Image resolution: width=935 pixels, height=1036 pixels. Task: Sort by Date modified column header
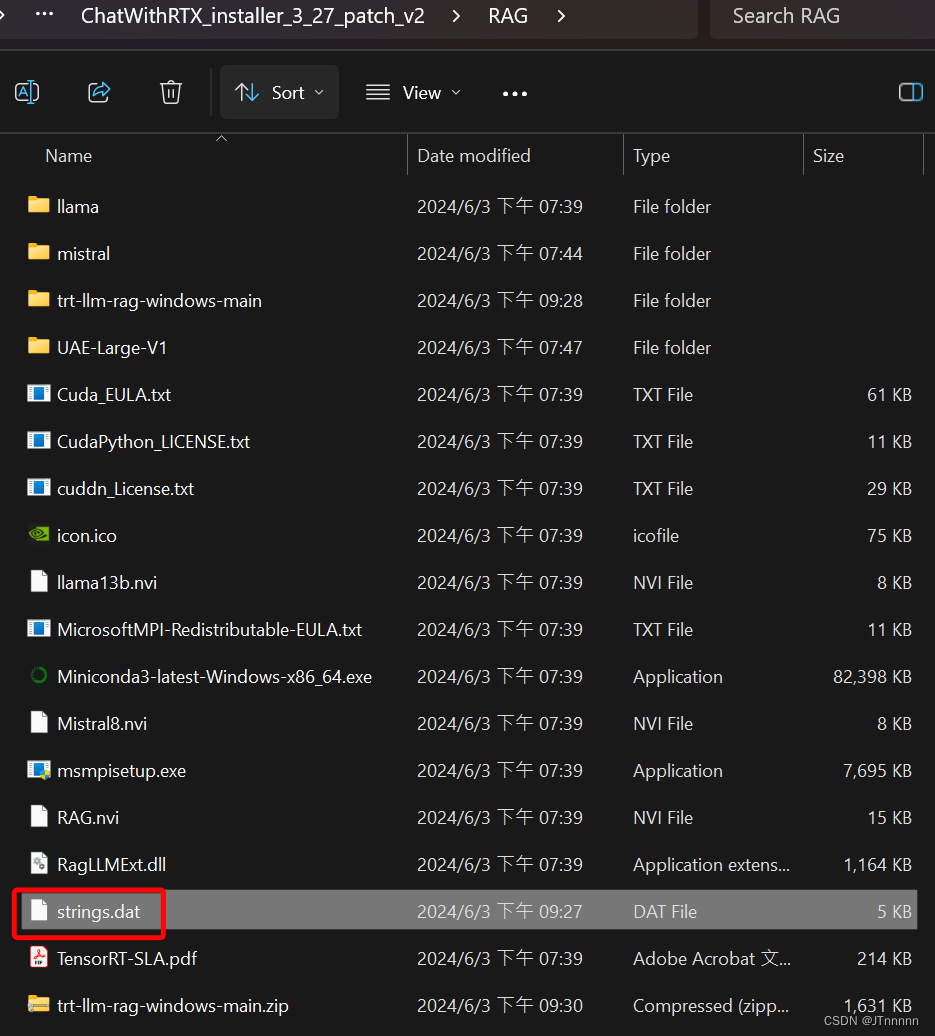tap(474, 156)
